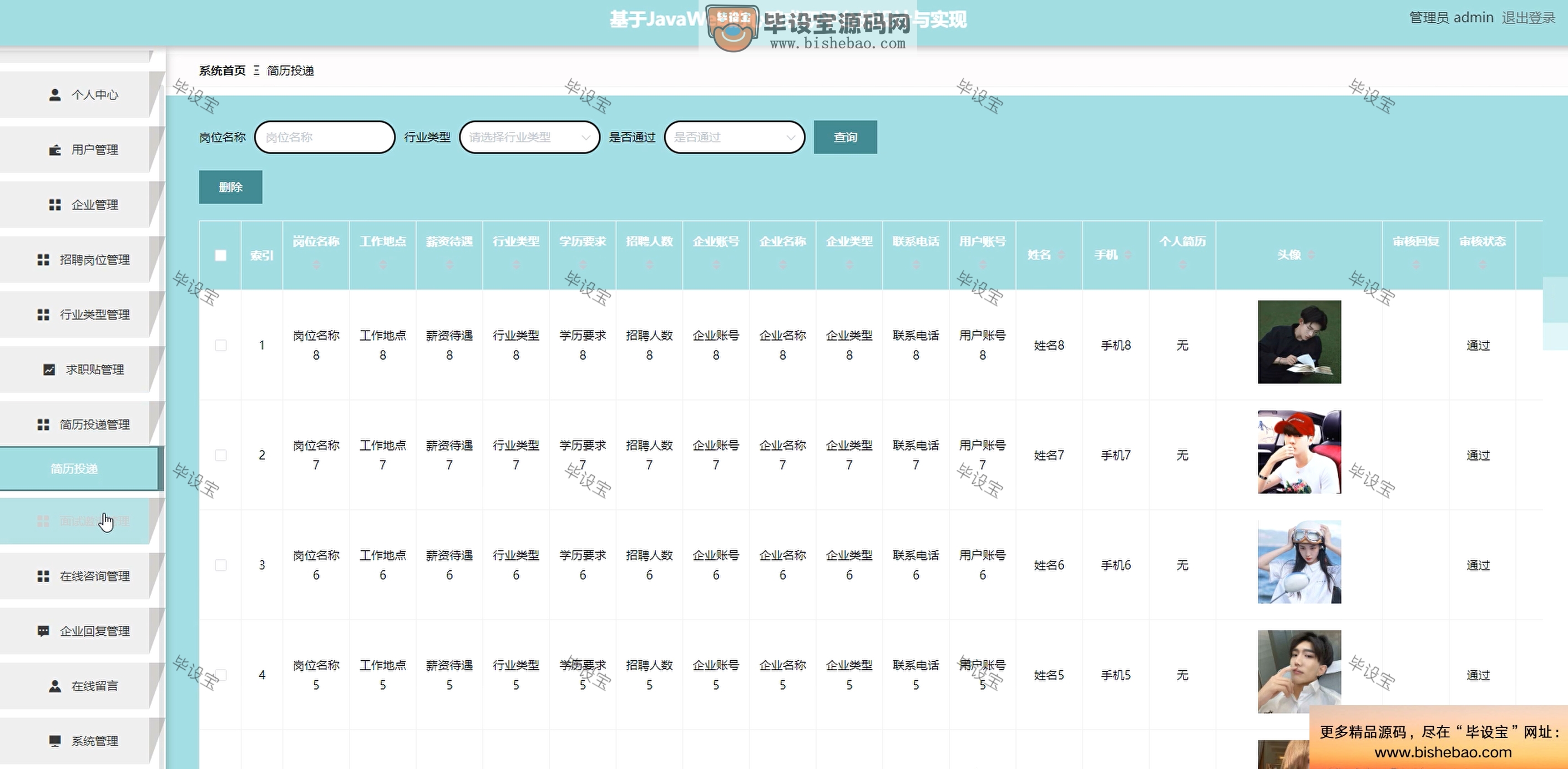The width and height of the screenshot is (1568, 769).
Task: Click the 管理员 admin label
Action: (1451, 18)
